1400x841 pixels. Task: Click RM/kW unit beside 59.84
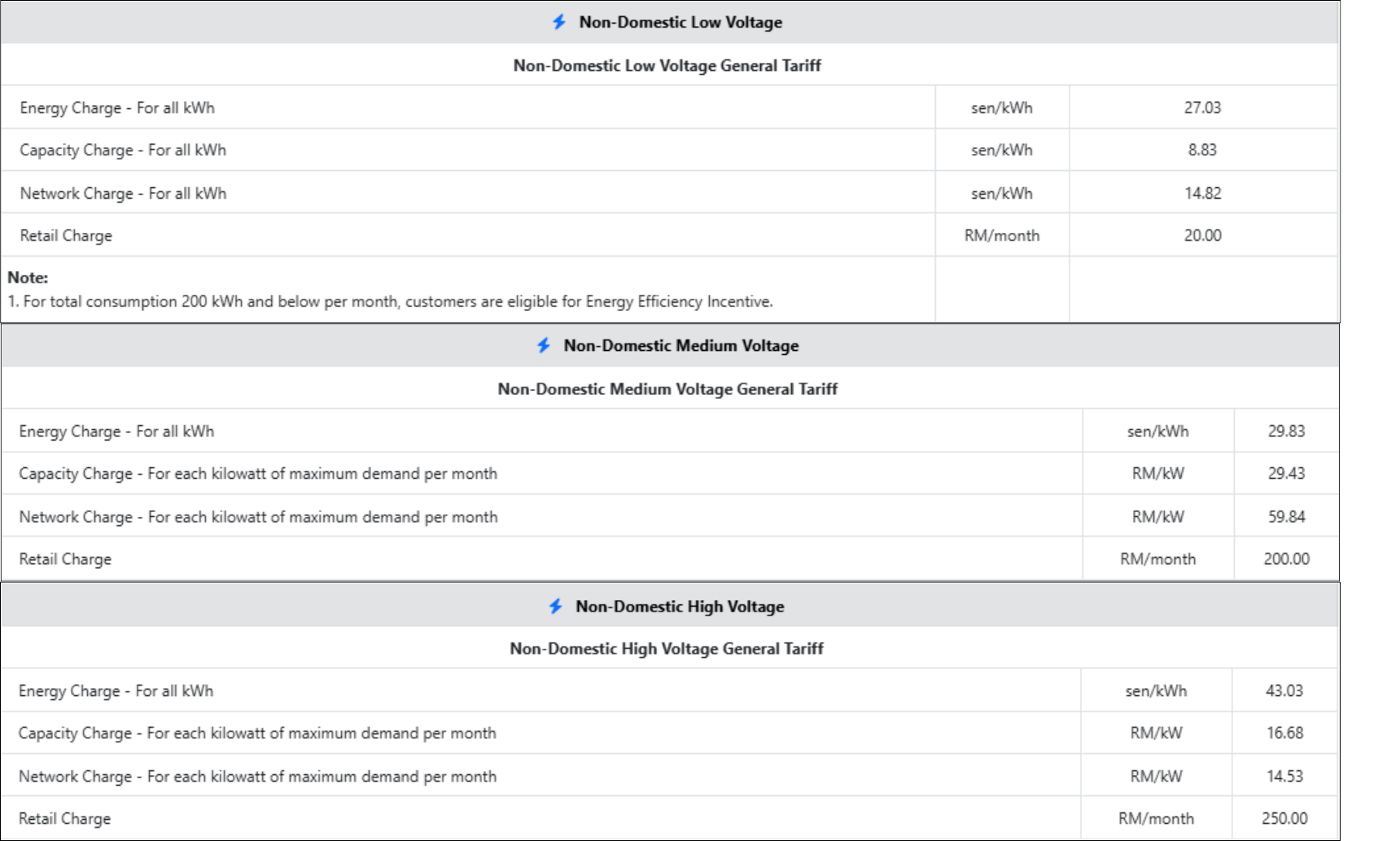click(1158, 516)
